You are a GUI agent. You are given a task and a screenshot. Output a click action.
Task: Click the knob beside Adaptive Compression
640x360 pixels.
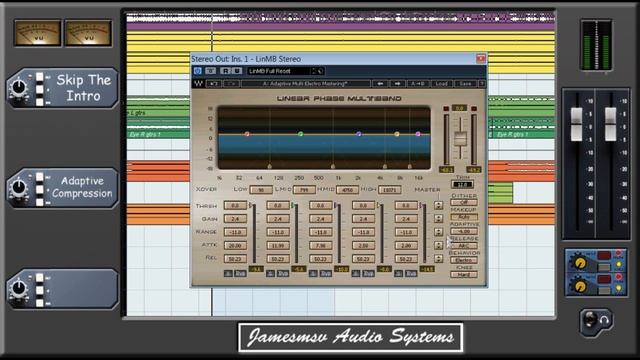[x=18, y=187]
